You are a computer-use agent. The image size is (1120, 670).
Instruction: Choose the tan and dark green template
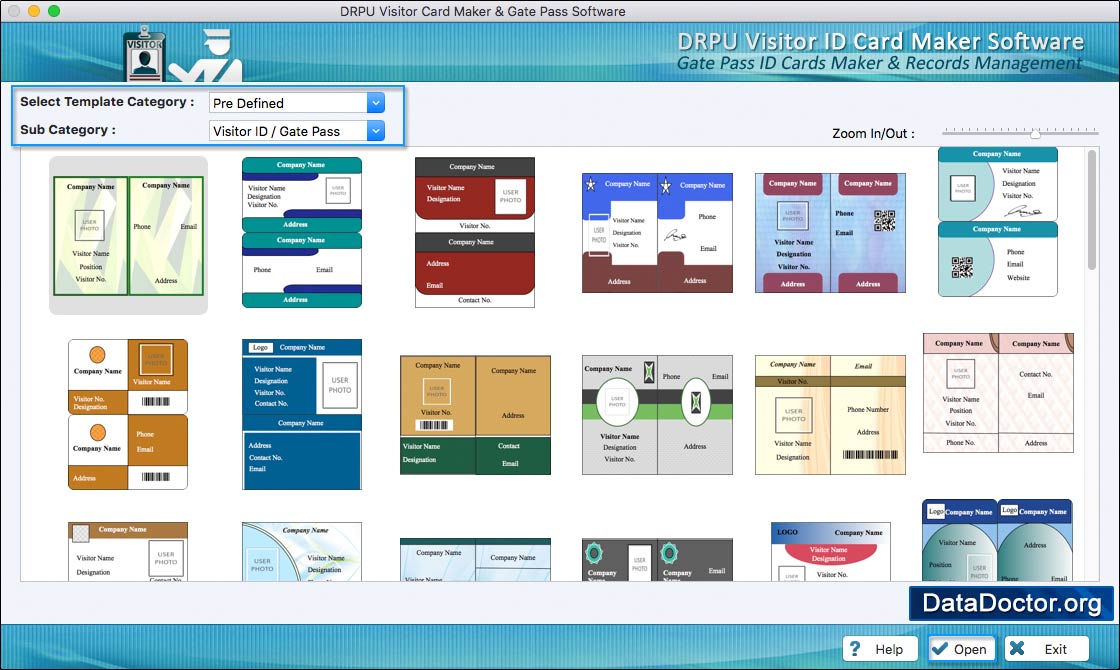click(x=475, y=415)
